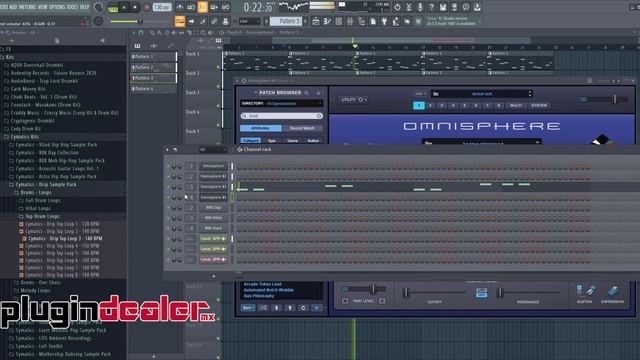Click the save project disk icon
Image resolution: width=640 pixels, height=360 pixels.
coord(443,7)
